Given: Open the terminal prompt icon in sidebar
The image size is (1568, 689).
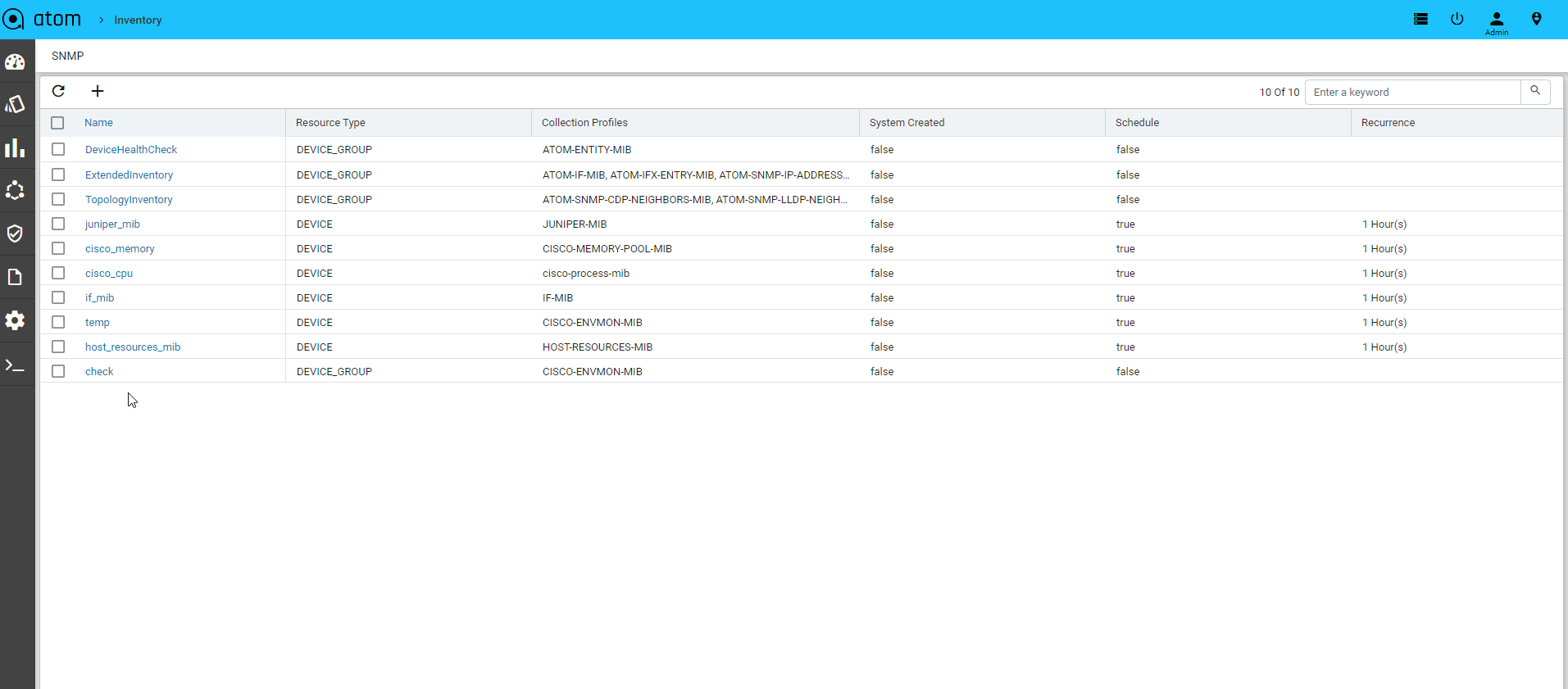Looking at the screenshot, I should pos(15,365).
